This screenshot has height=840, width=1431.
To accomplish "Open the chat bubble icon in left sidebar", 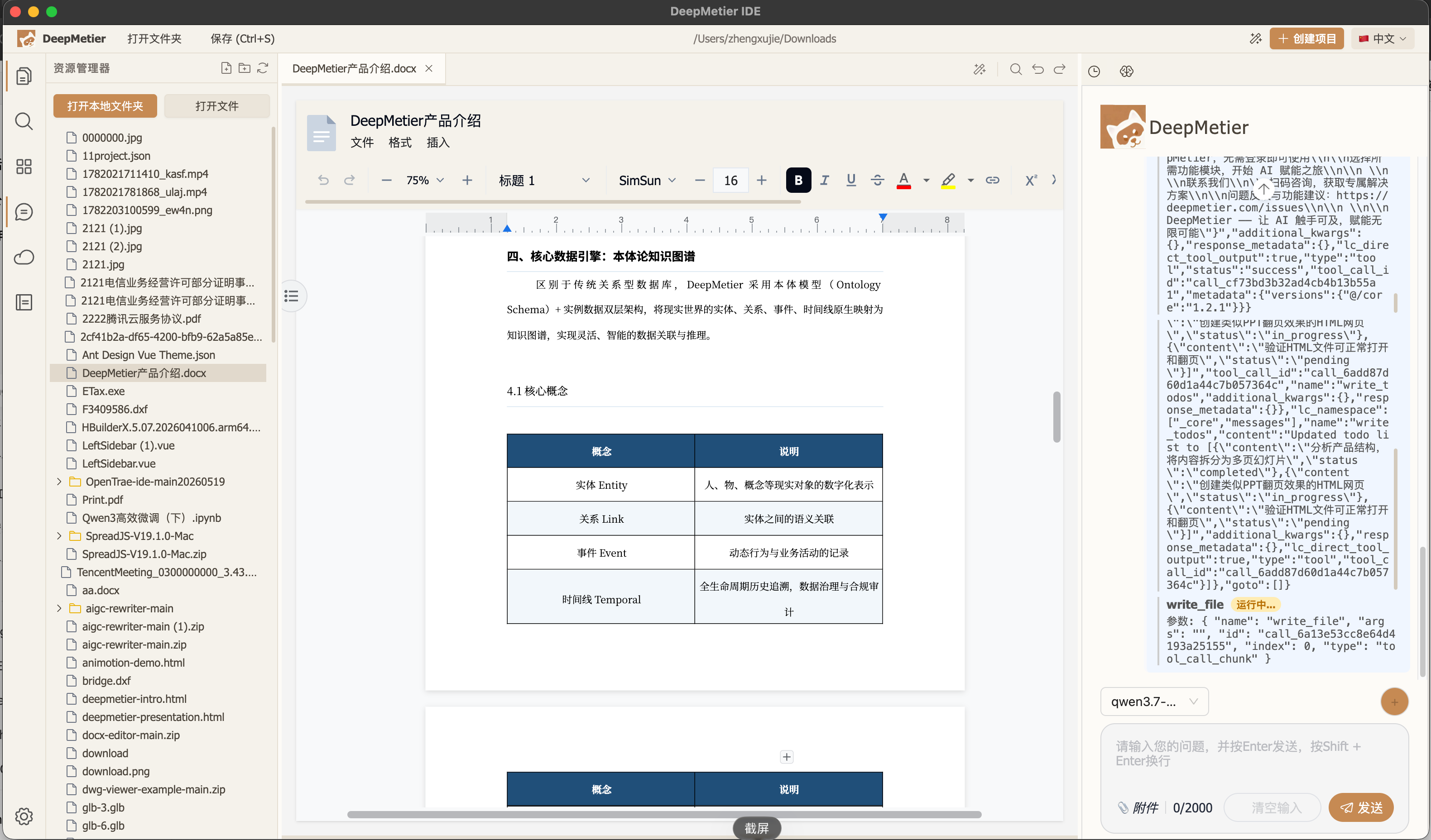I will 24,212.
